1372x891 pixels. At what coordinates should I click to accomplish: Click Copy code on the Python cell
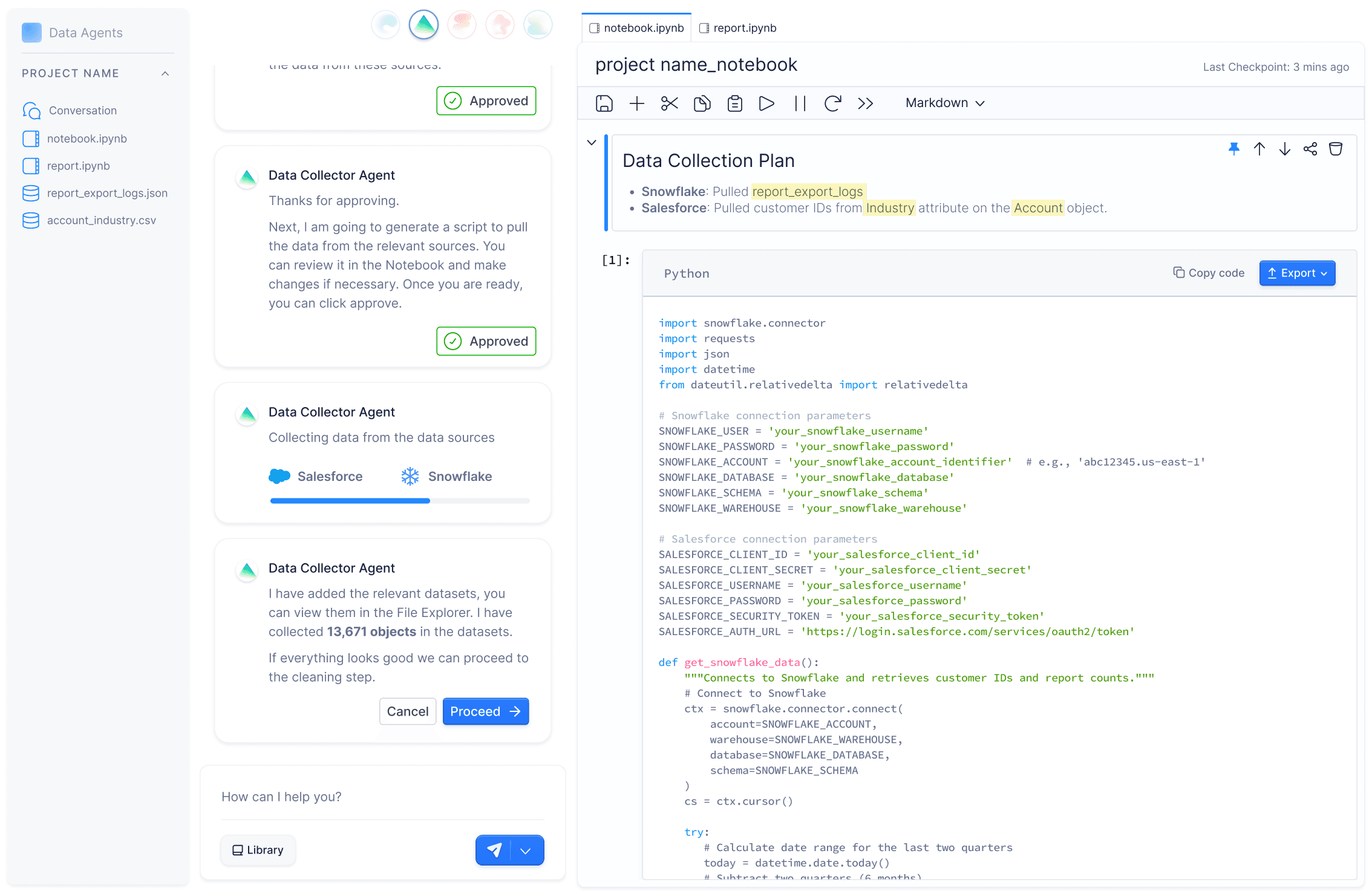click(x=1209, y=273)
